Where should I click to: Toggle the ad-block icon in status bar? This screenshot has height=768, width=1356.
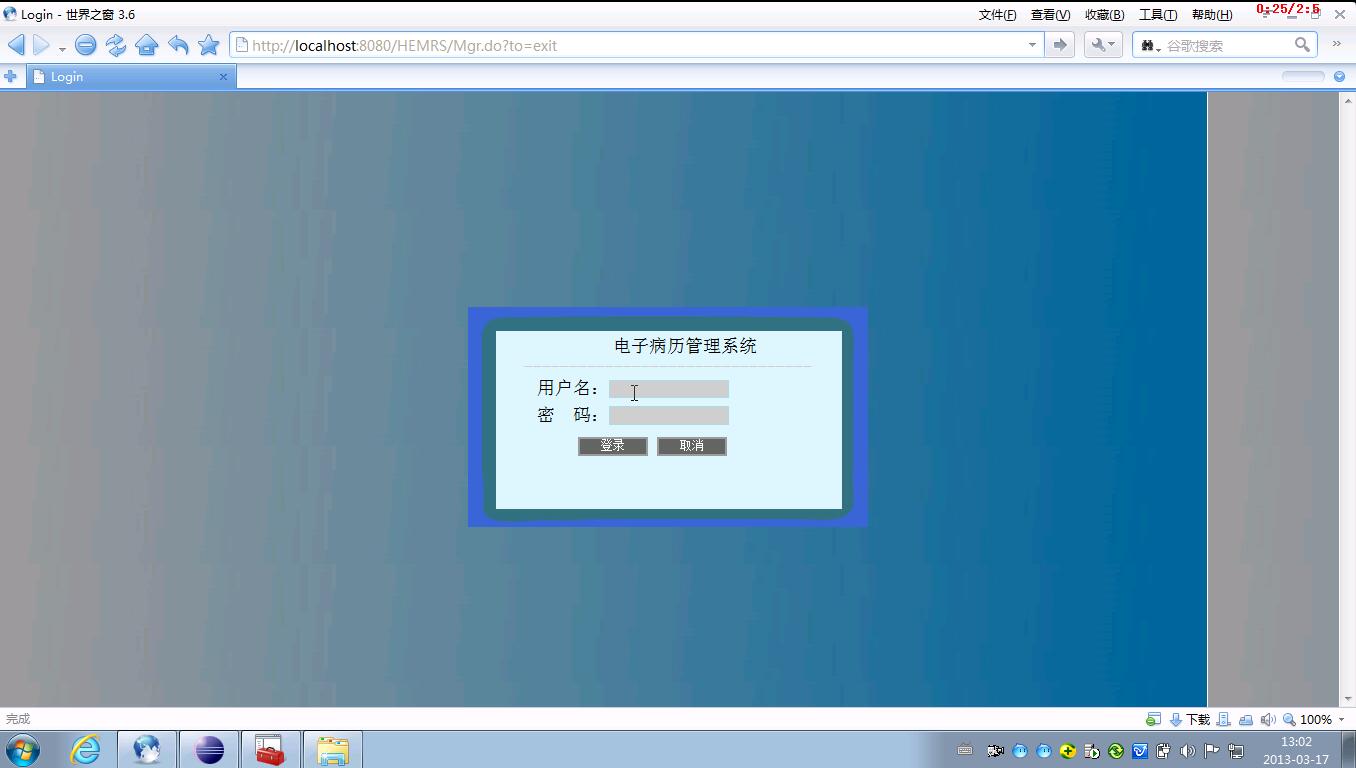[x=1153, y=719]
